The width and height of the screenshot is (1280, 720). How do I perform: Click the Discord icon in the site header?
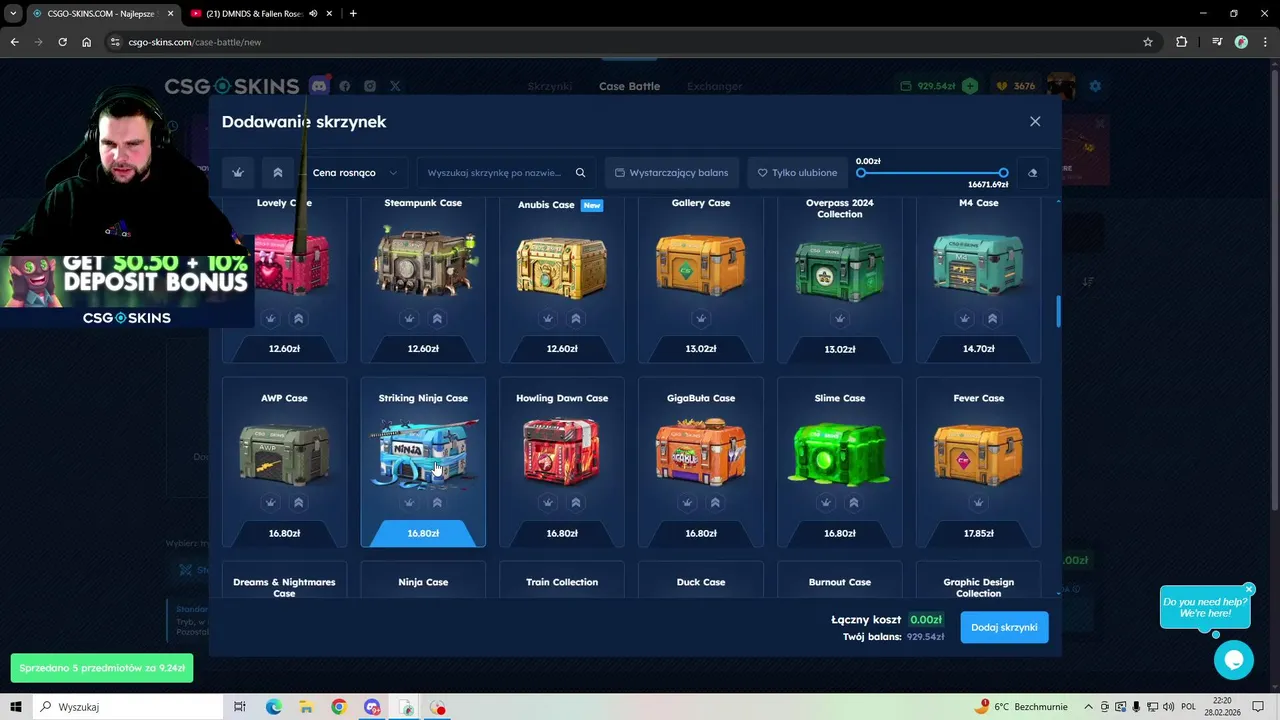pos(319,86)
